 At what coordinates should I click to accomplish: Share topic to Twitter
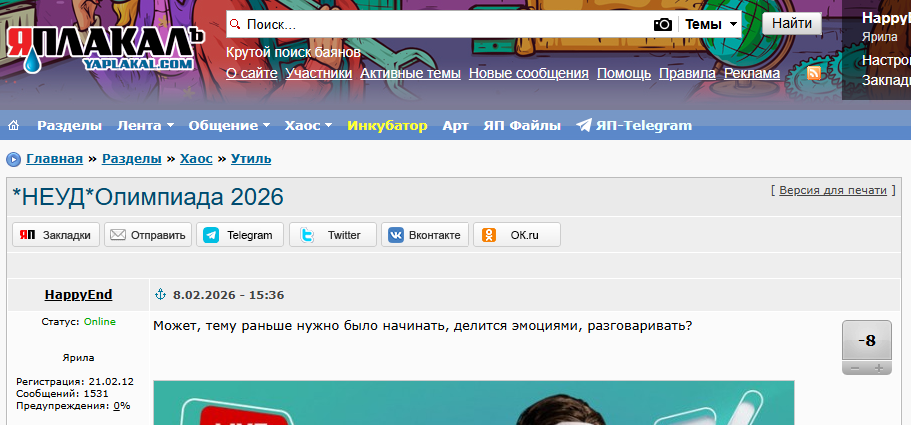tap(333, 235)
